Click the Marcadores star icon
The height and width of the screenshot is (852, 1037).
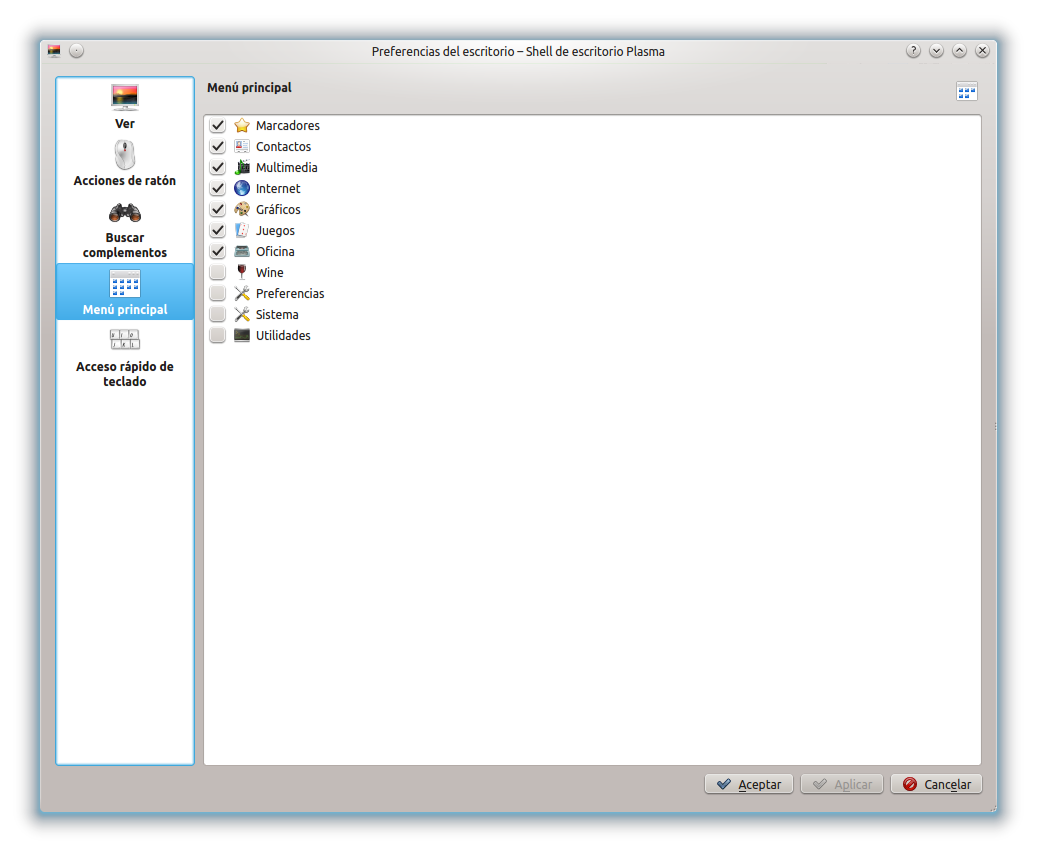pos(242,125)
